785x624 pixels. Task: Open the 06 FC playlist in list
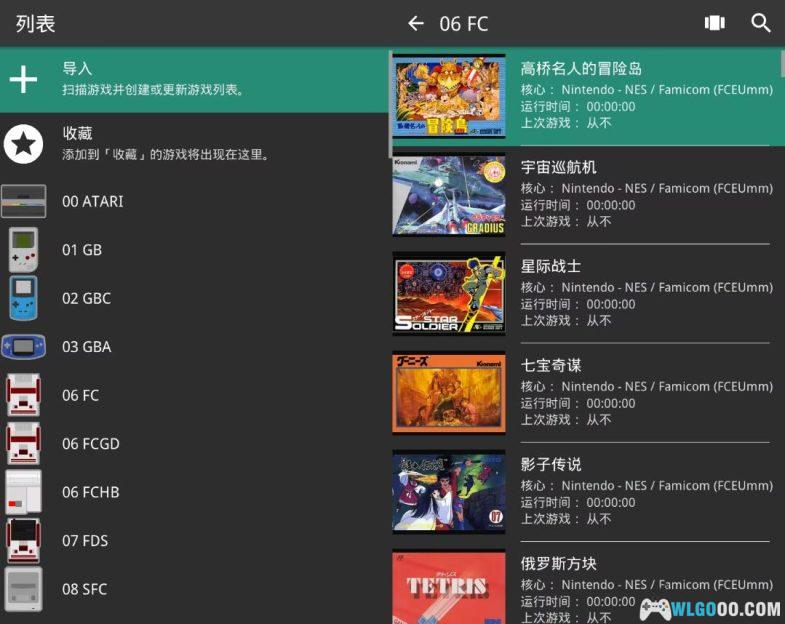(194, 395)
